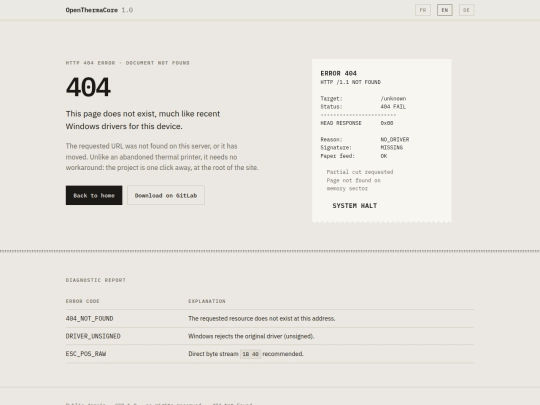The height and width of the screenshot is (405, 540).
Task: Click the Windows rejects original driver explanation
Action: click(251, 336)
